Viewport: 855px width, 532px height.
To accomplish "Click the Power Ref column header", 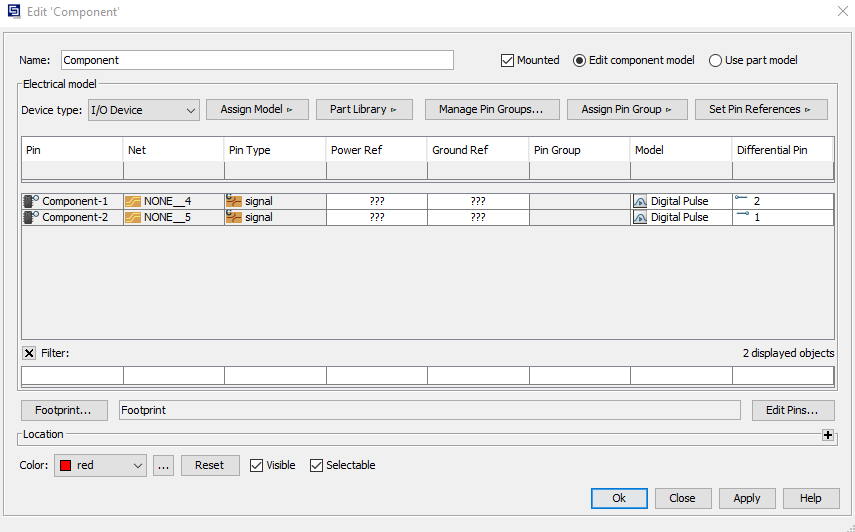I will (x=376, y=150).
